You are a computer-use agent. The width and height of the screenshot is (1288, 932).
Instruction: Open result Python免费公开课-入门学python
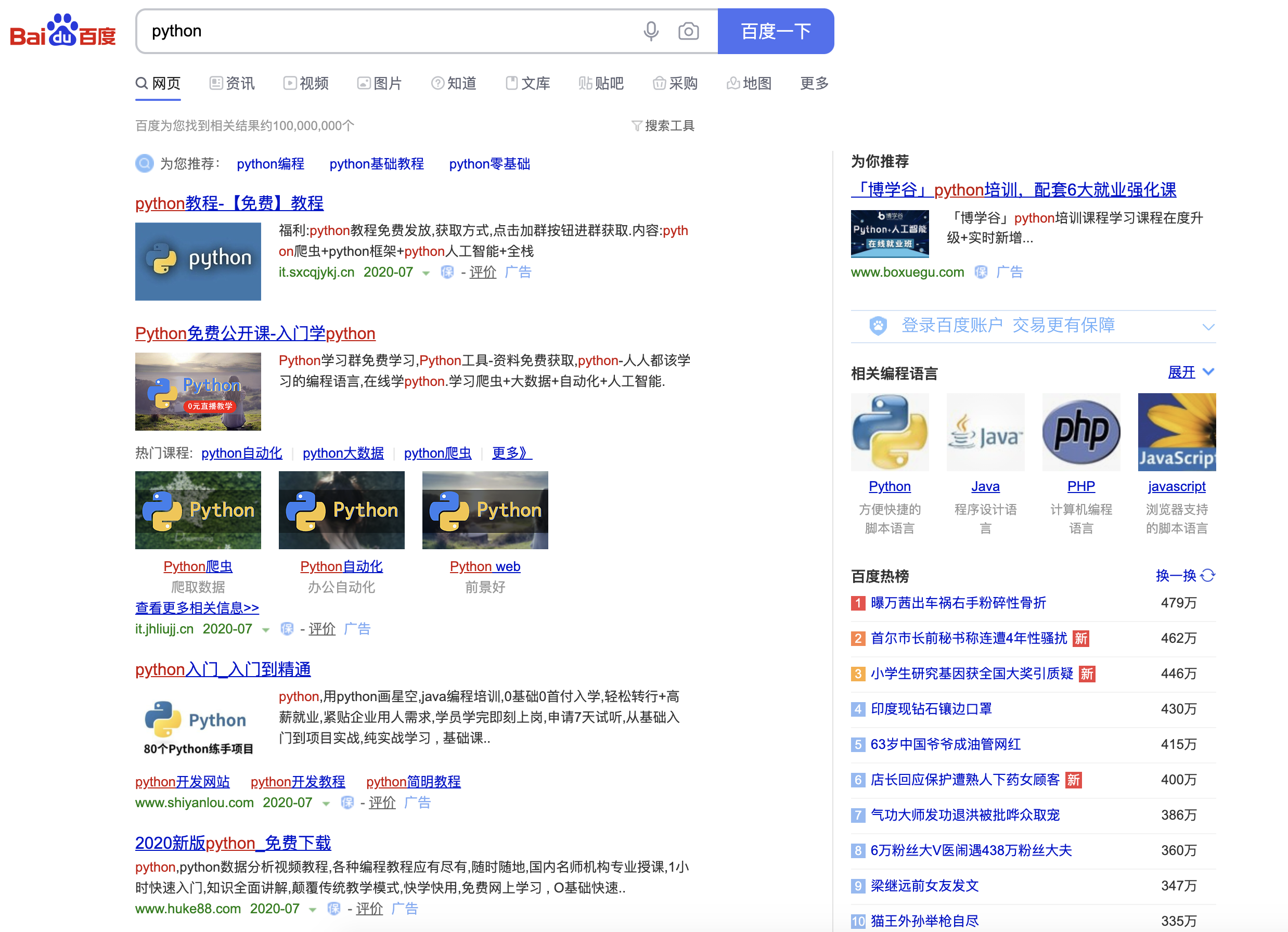point(255,333)
